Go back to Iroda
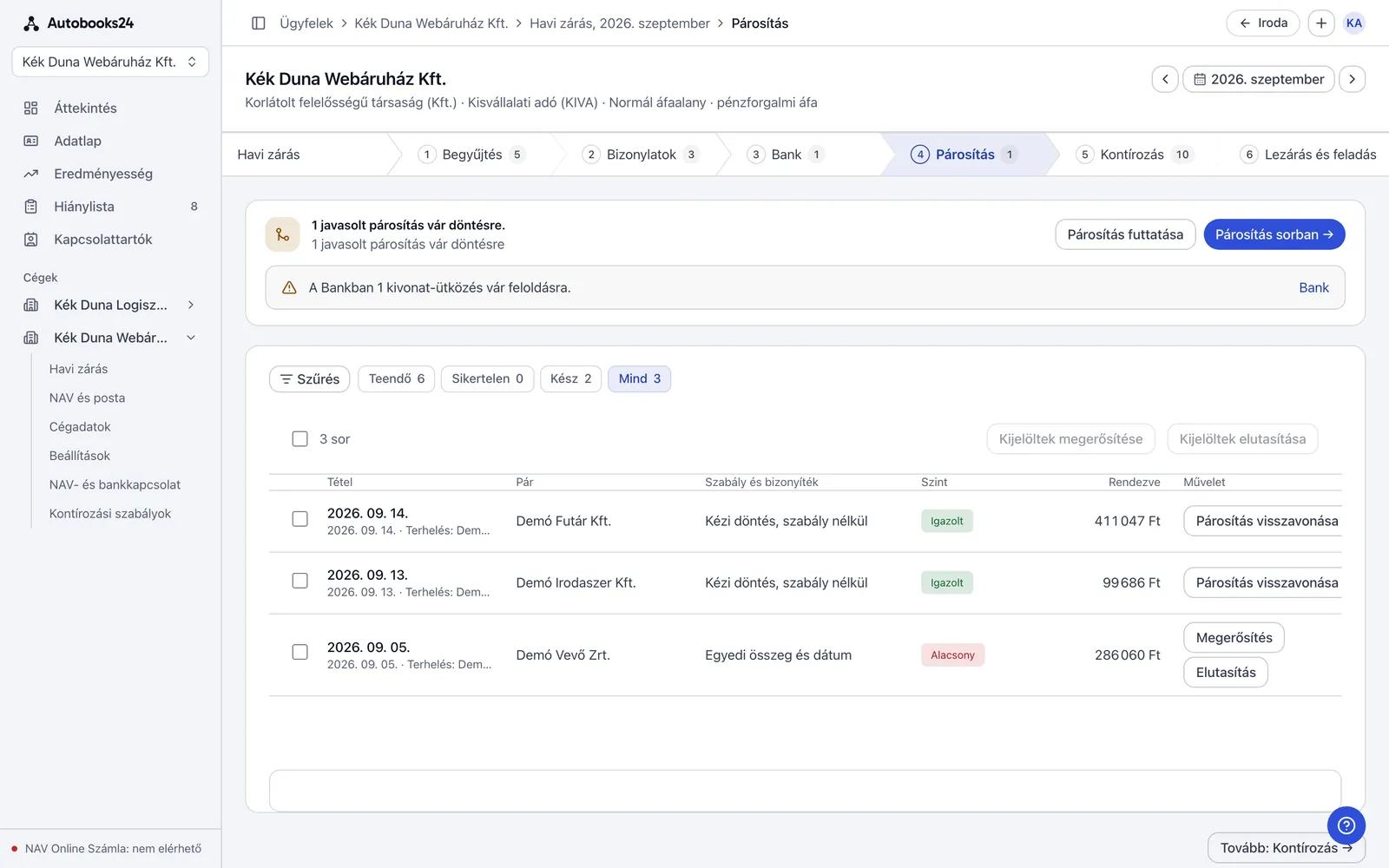The image size is (1389, 868). (1262, 23)
